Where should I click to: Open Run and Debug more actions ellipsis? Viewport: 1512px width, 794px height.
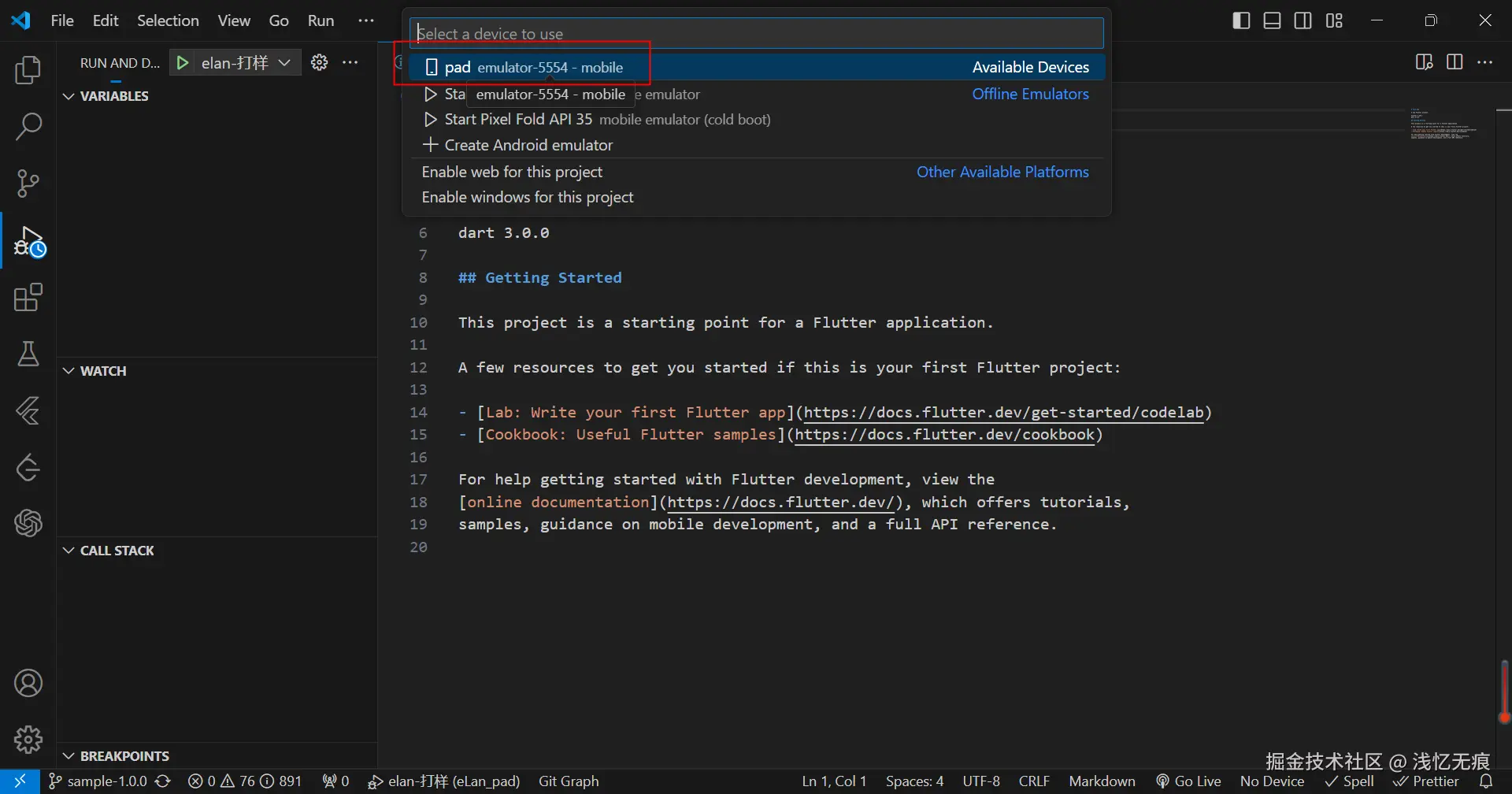coord(350,62)
